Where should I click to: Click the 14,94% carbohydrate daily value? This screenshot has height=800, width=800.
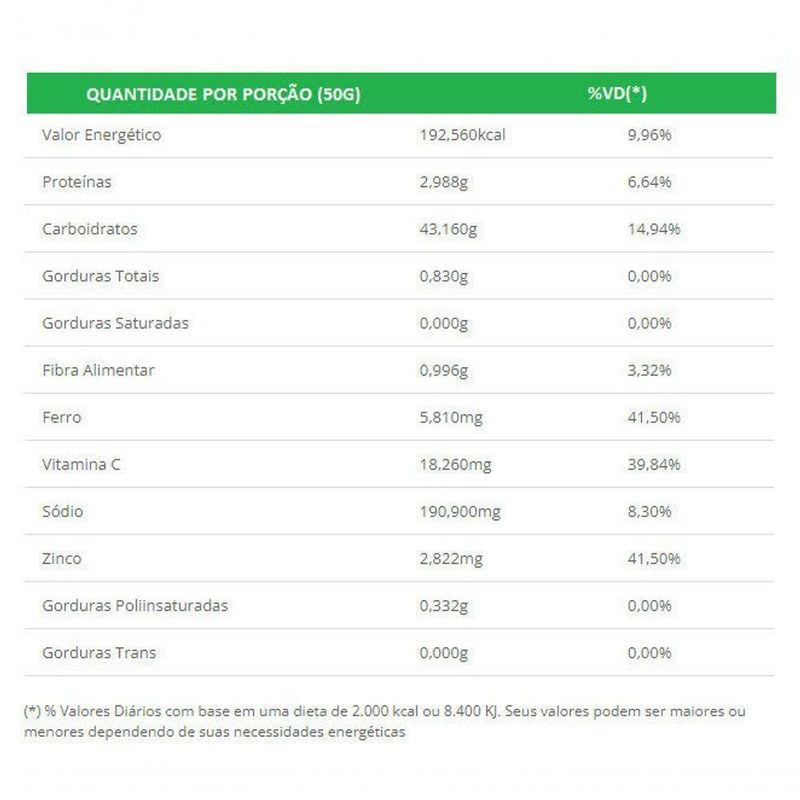point(654,229)
